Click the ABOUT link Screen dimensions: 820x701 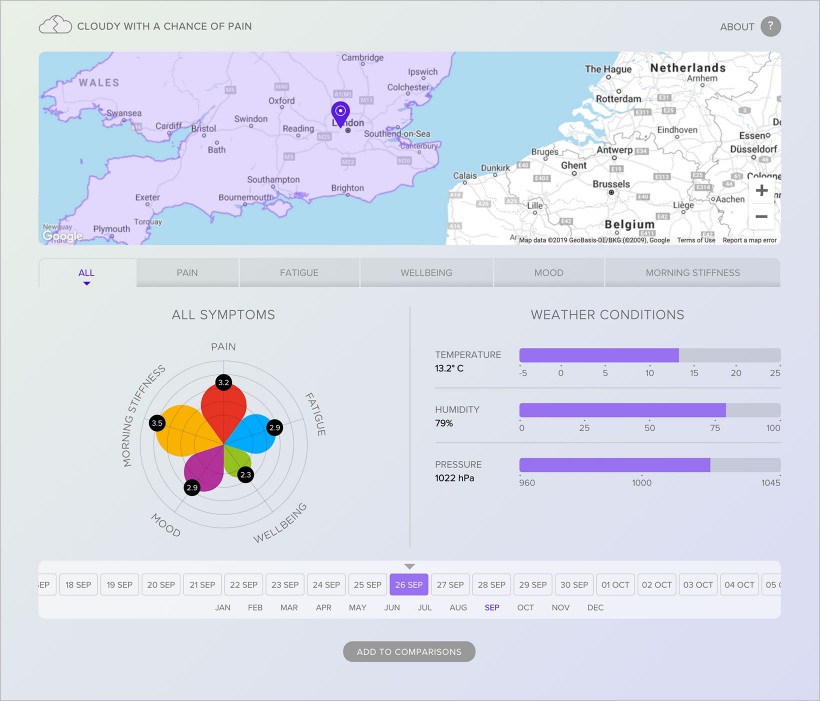tap(737, 27)
